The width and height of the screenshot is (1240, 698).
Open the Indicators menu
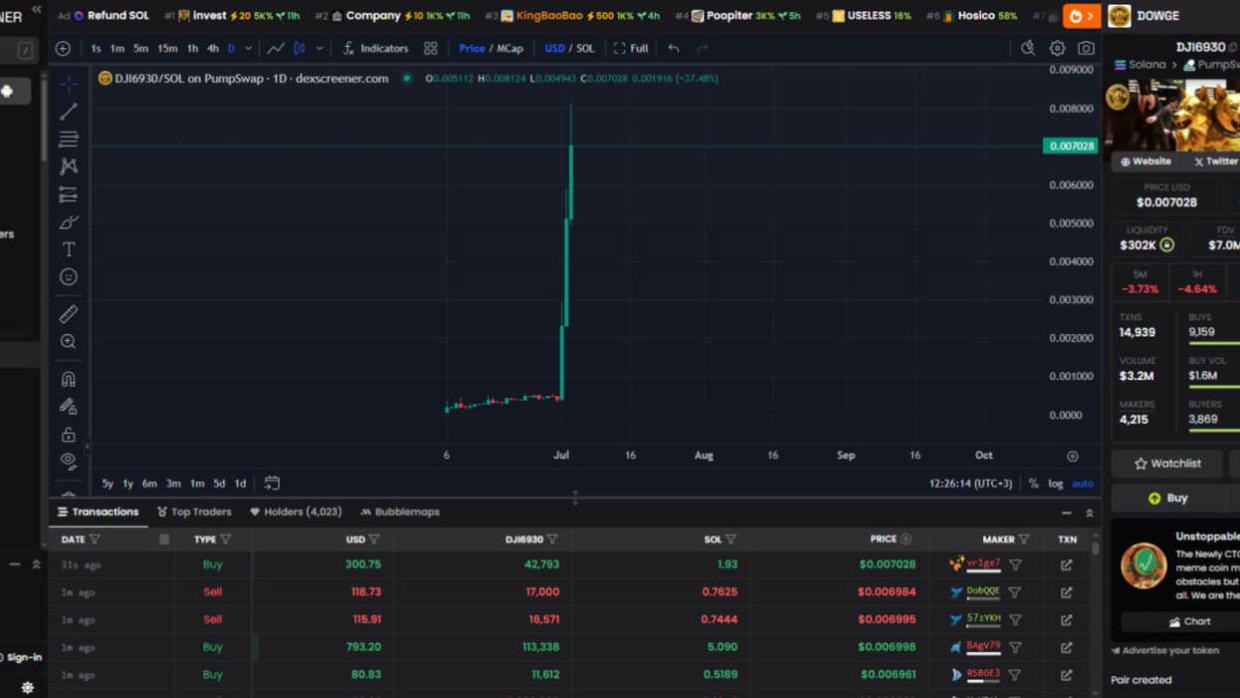tap(375, 48)
